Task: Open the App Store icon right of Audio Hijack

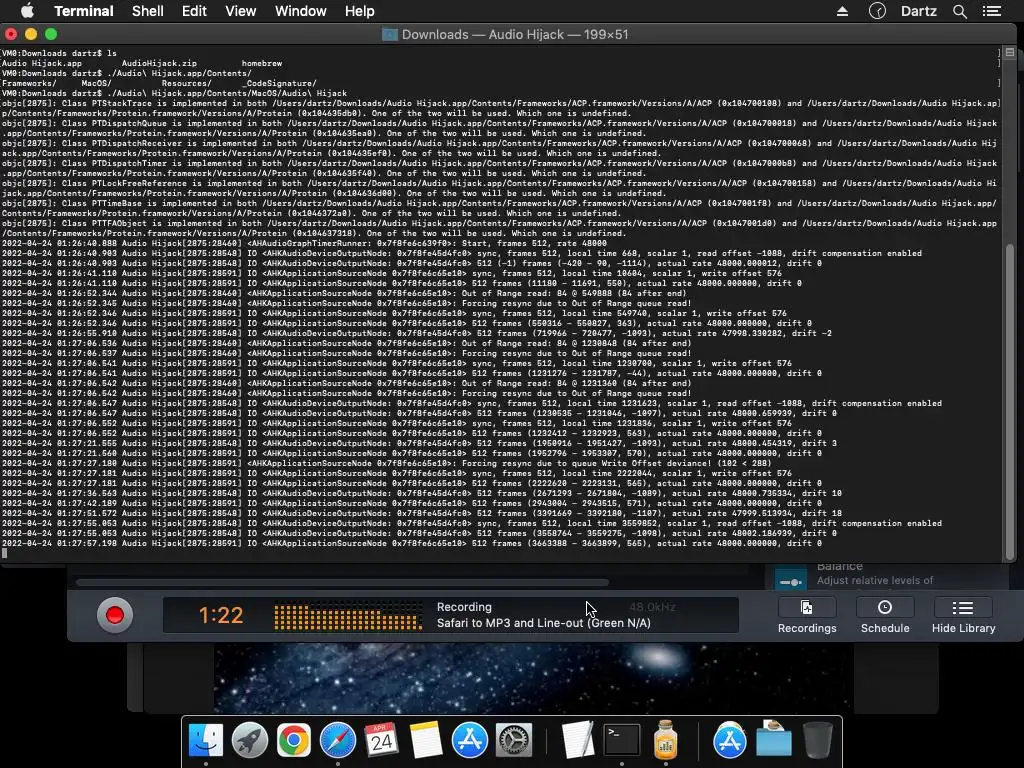Action: (729, 740)
